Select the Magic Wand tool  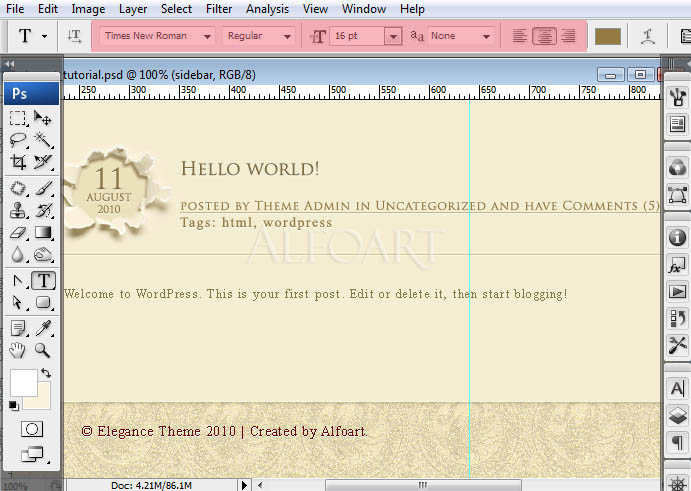pos(43,140)
